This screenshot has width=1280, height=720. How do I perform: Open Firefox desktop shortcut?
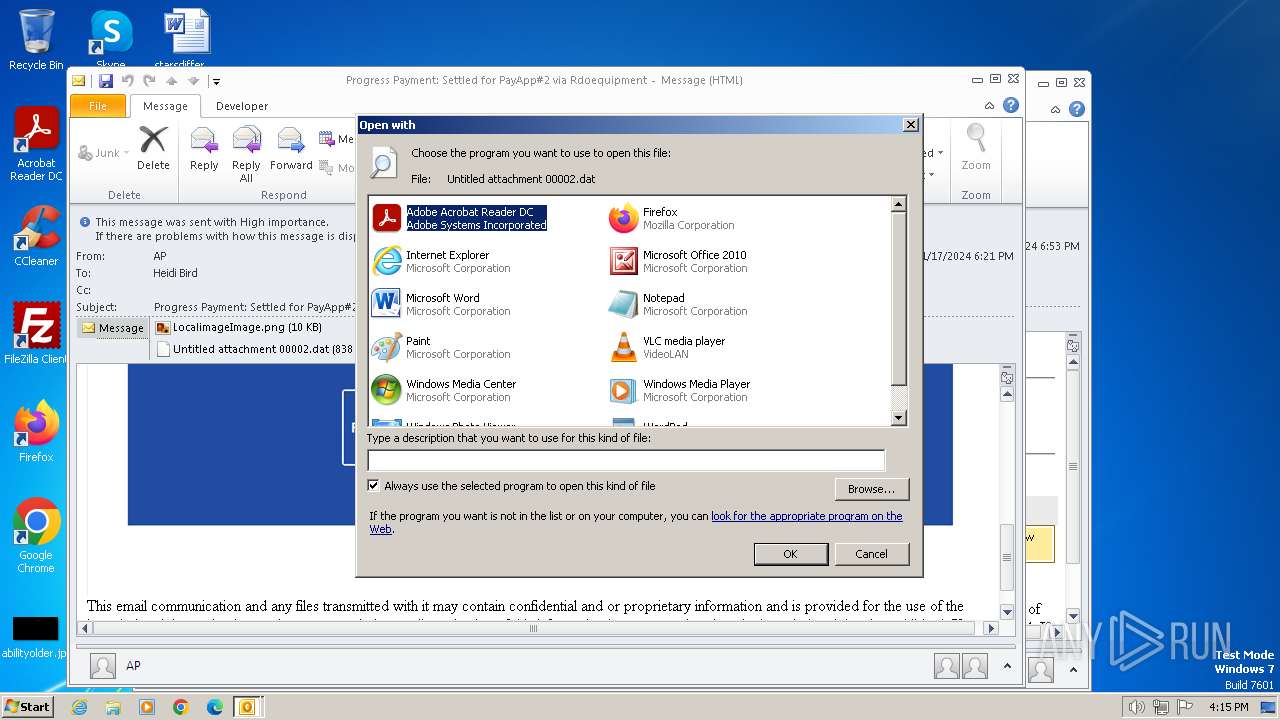tap(36, 432)
